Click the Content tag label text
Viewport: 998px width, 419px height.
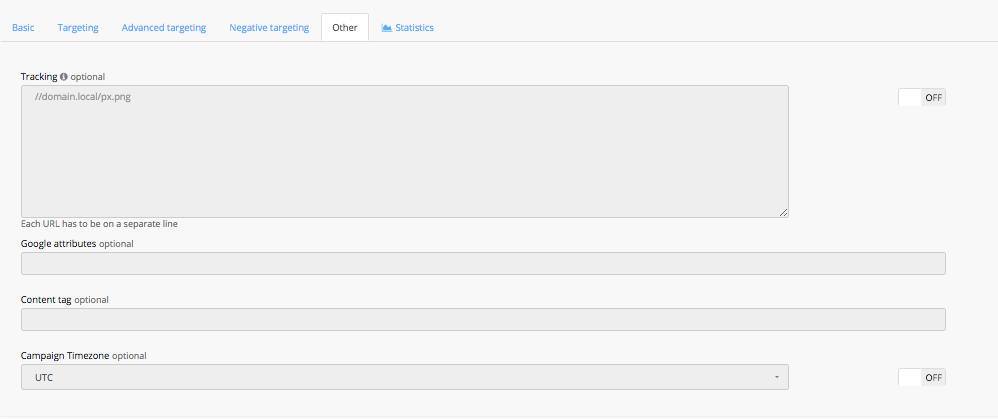[x=46, y=299]
